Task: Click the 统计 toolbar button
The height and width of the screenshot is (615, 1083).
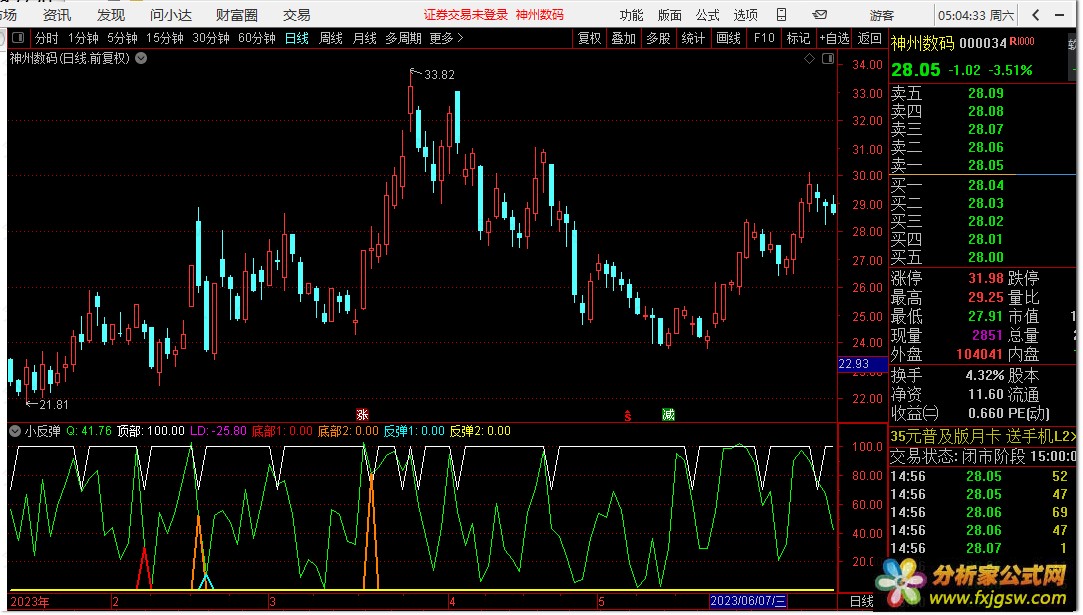Action: pyautogui.click(x=693, y=38)
